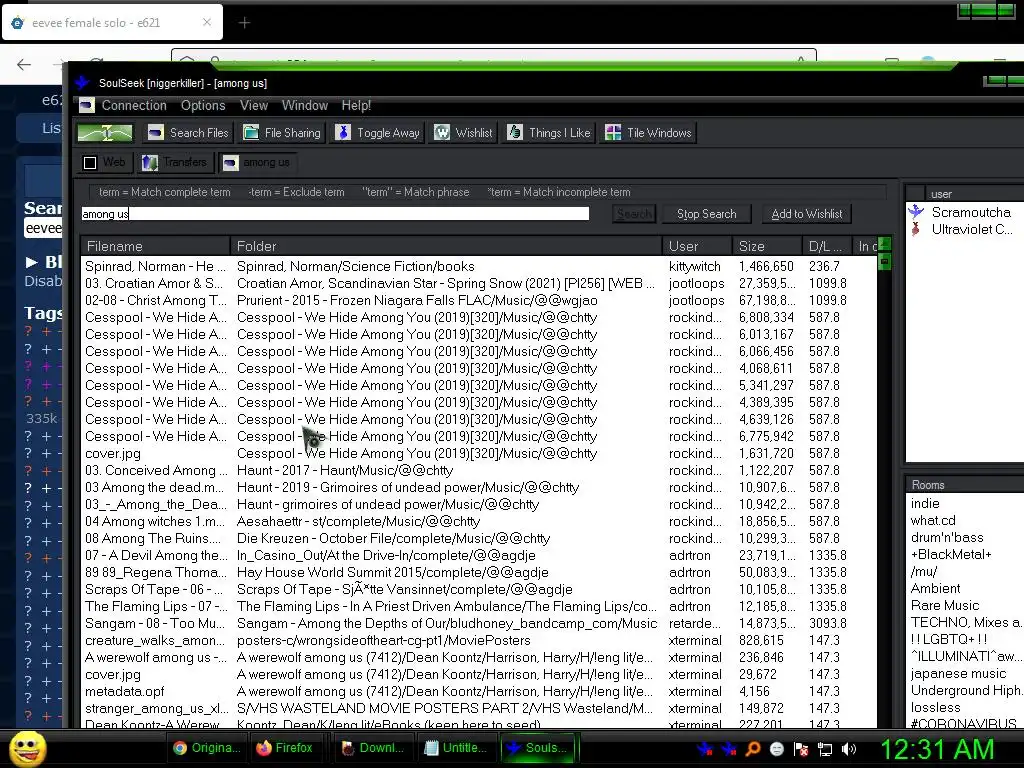Open the Wishlist toolbar item

(x=463, y=133)
